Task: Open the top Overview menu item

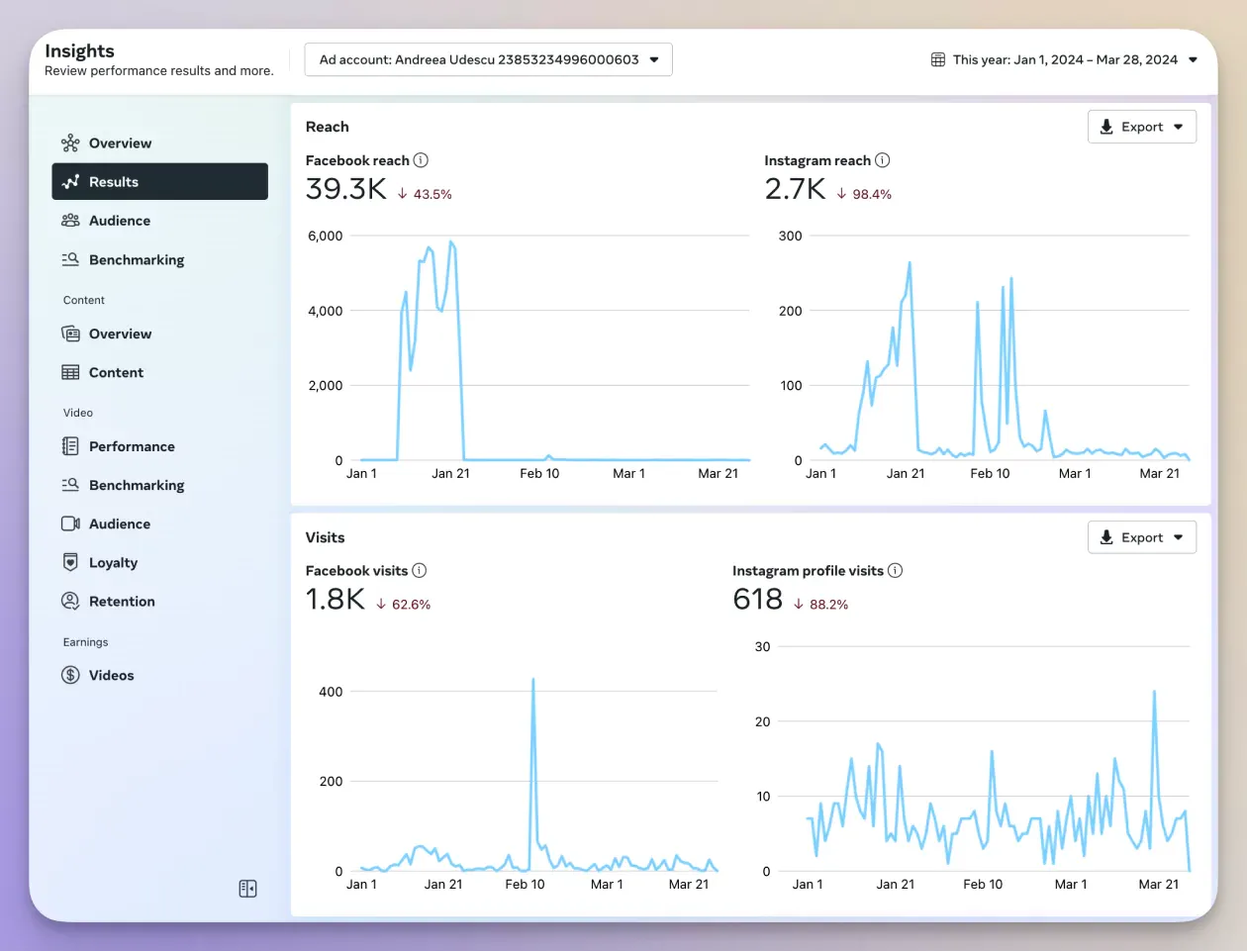Action: click(120, 143)
